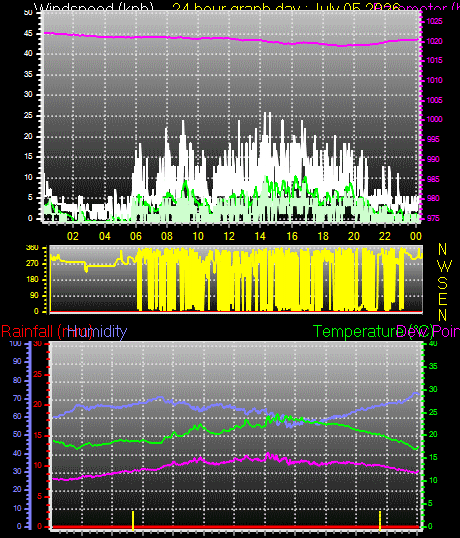
Task: Select the 1025 barometer axis label
Action: pos(434,21)
